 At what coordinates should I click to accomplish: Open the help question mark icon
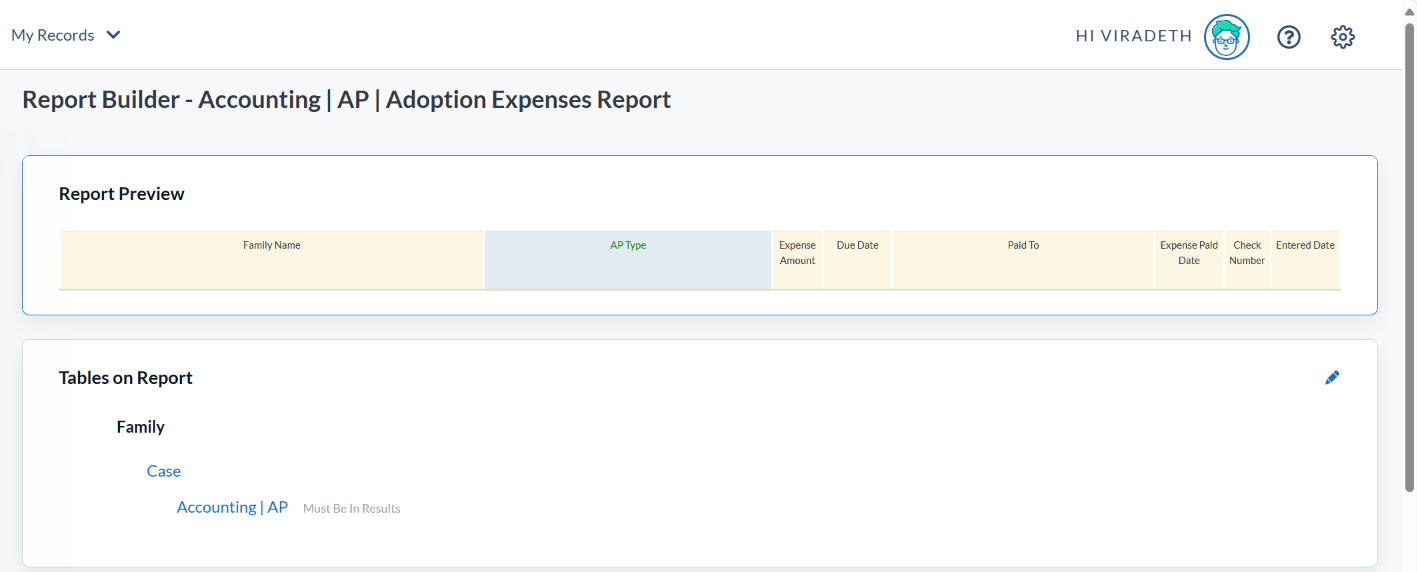tap(1289, 37)
